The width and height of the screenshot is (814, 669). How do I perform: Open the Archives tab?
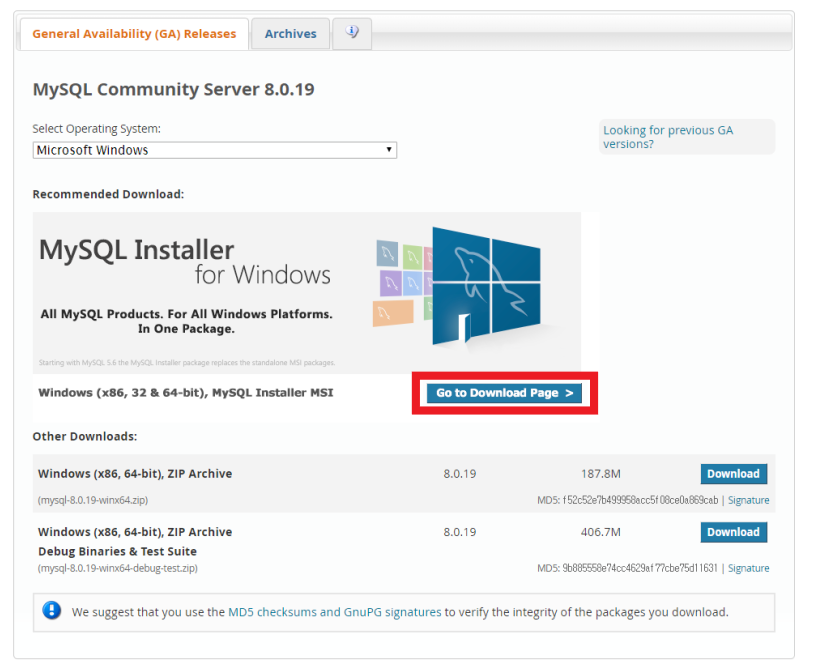[x=290, y=34]
